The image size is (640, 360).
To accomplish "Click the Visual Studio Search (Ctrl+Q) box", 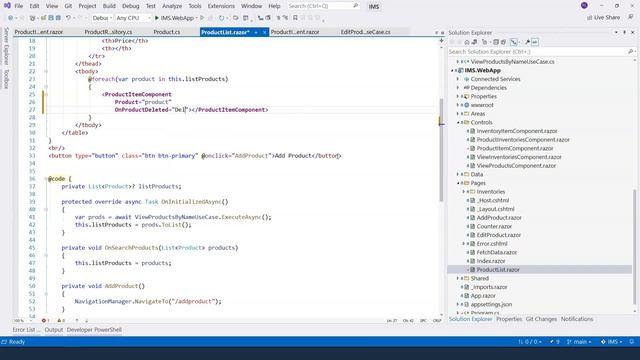I will tap(323, 6).
